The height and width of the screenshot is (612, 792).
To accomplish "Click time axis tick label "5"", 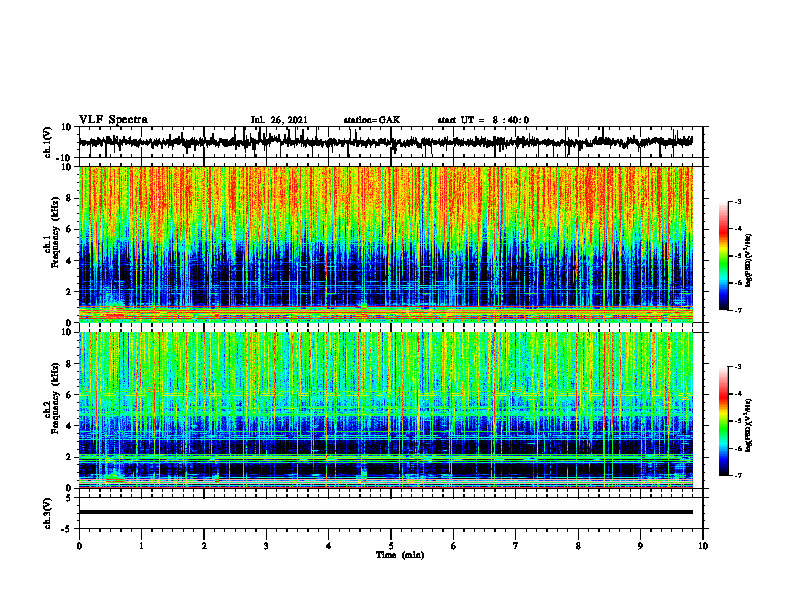I will [391, 546].
